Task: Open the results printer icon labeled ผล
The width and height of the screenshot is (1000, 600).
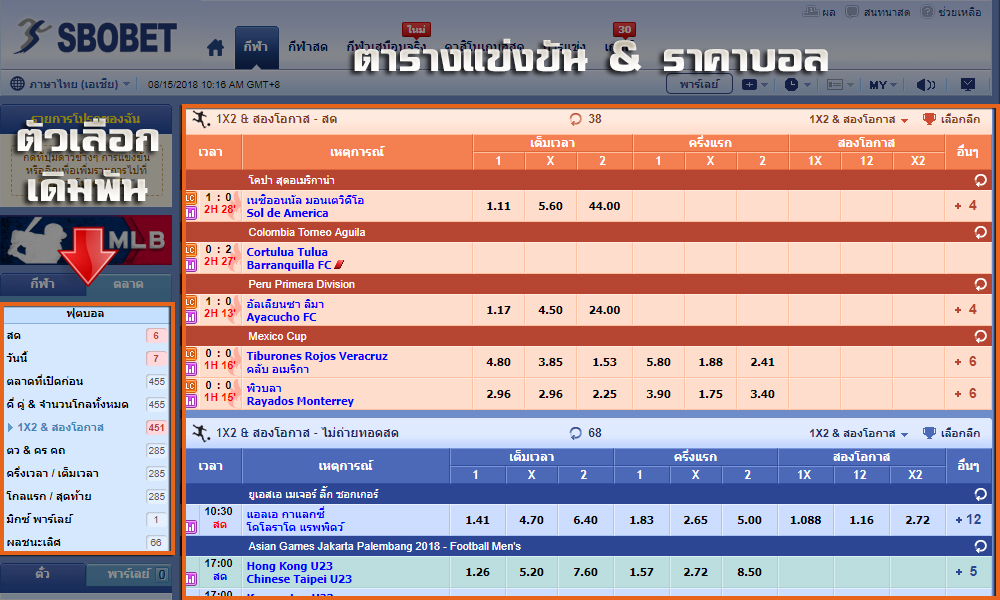Action: pos(811,11)
